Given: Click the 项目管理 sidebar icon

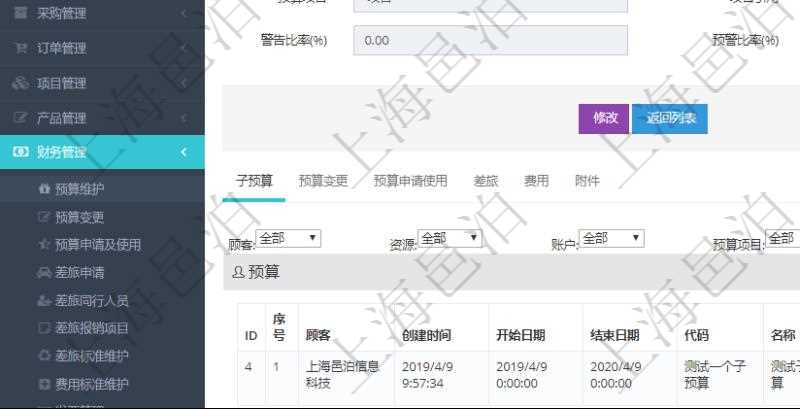Looking at the screenshot, I should pos(20,83).
